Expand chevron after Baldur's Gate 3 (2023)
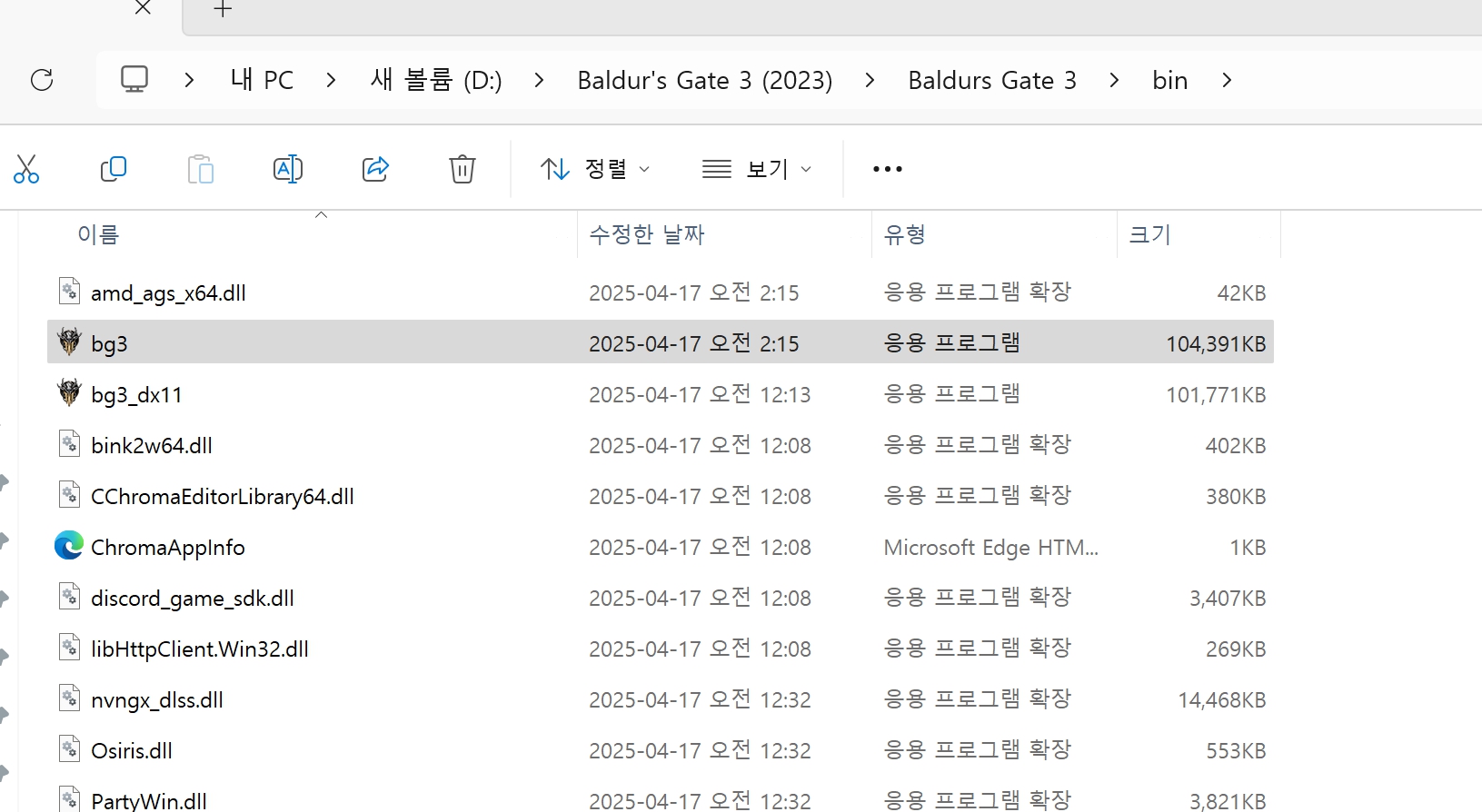 pyautogui.click(x=870, y=80)
